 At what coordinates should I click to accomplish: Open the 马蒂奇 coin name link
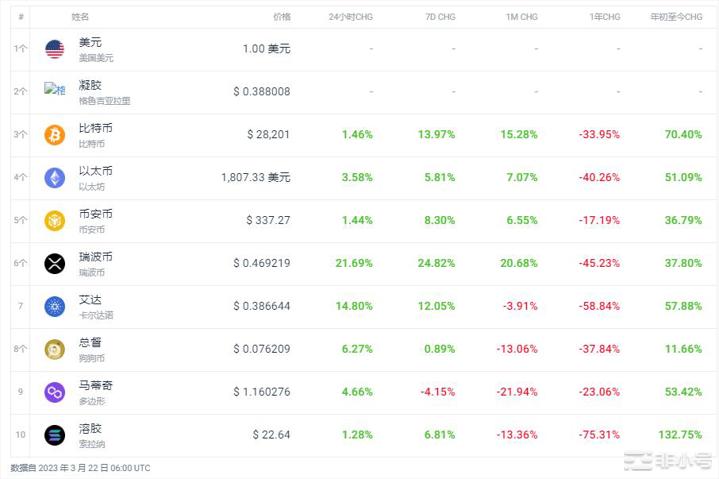pyautogui.click(x=95, y=385)
